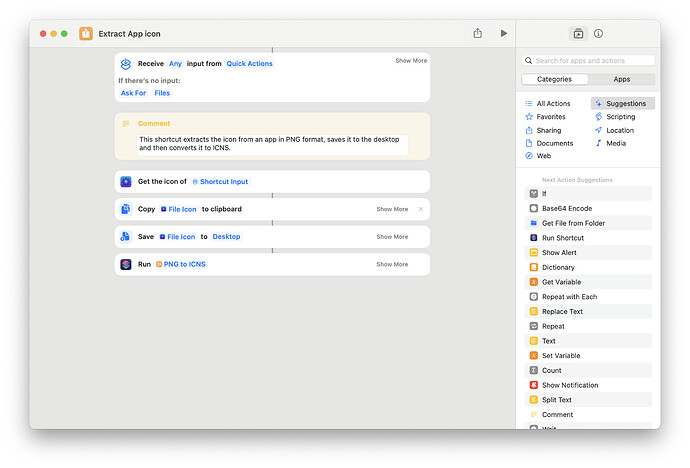690x468 pixels.
Task: Select the Show Alert suggestion icon
Action: pos(533,252)
